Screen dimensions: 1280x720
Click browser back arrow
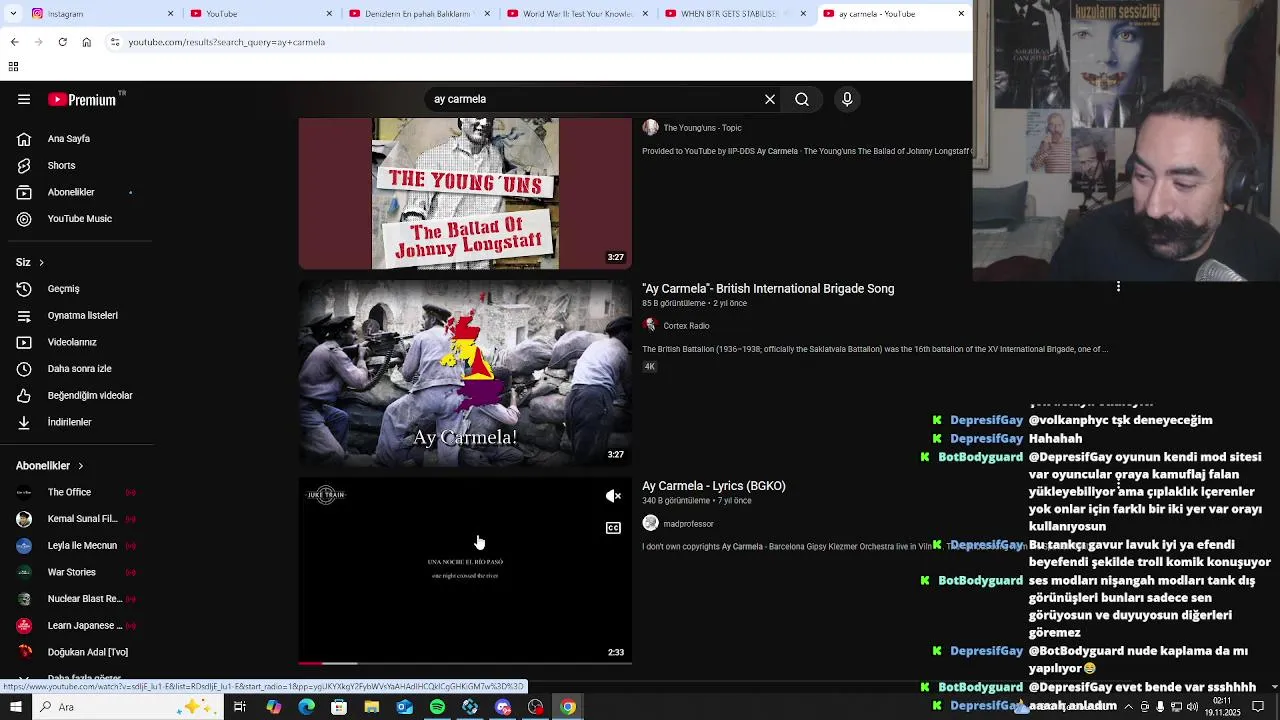coord(14,42)
